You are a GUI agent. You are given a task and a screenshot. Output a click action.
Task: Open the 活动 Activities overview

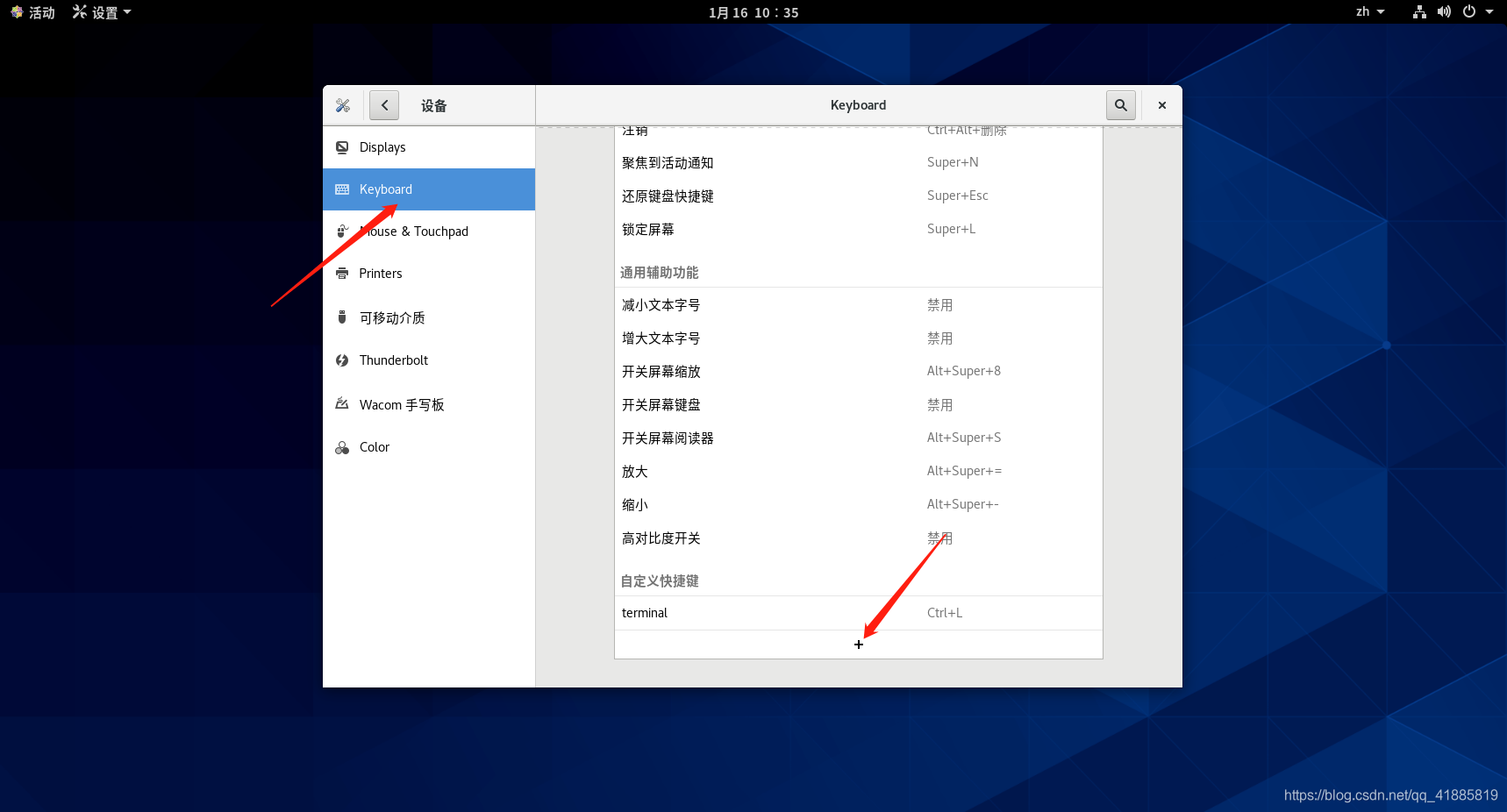pos(32,12)
